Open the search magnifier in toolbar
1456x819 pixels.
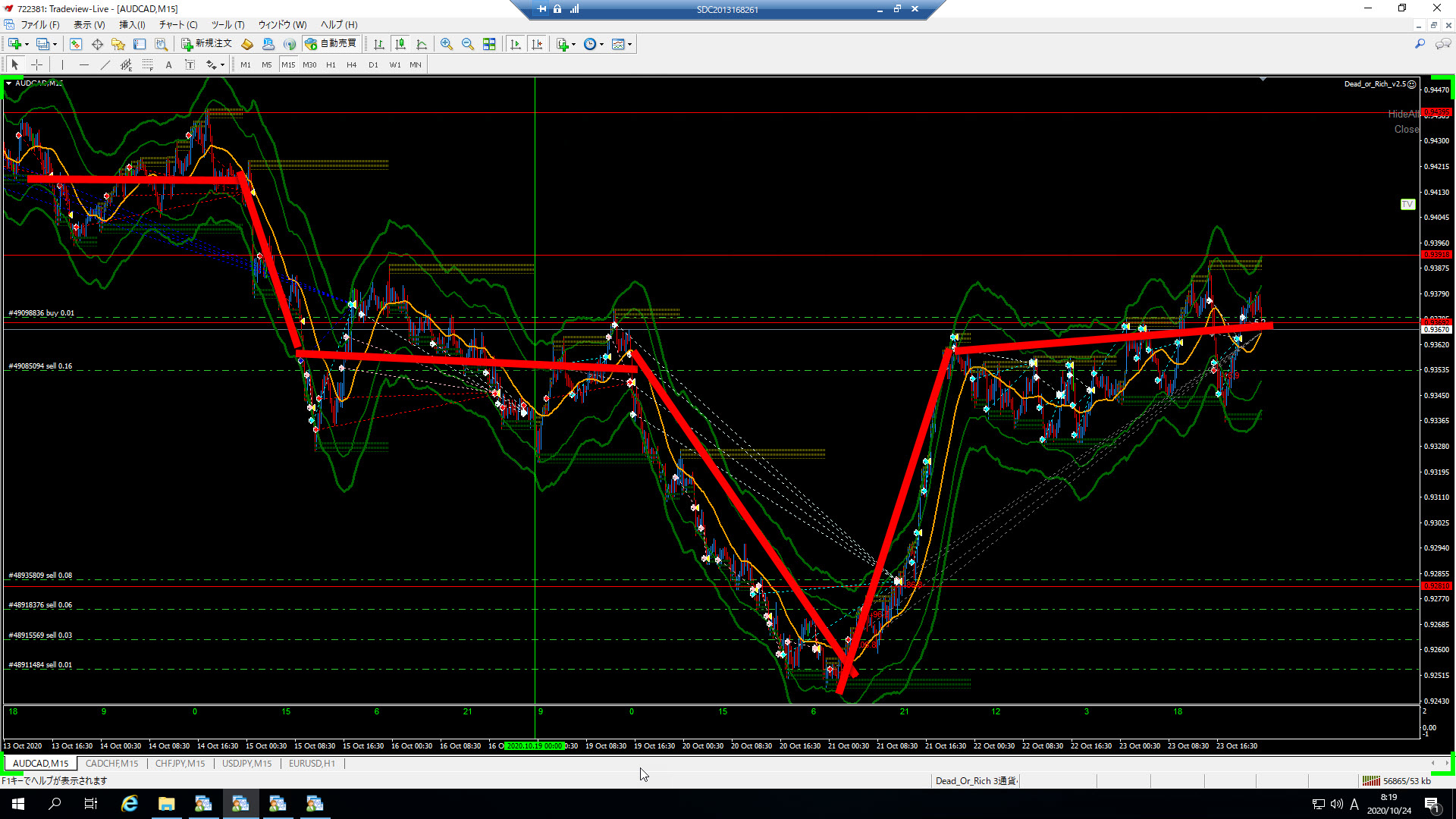click(x=1420, y=44)
